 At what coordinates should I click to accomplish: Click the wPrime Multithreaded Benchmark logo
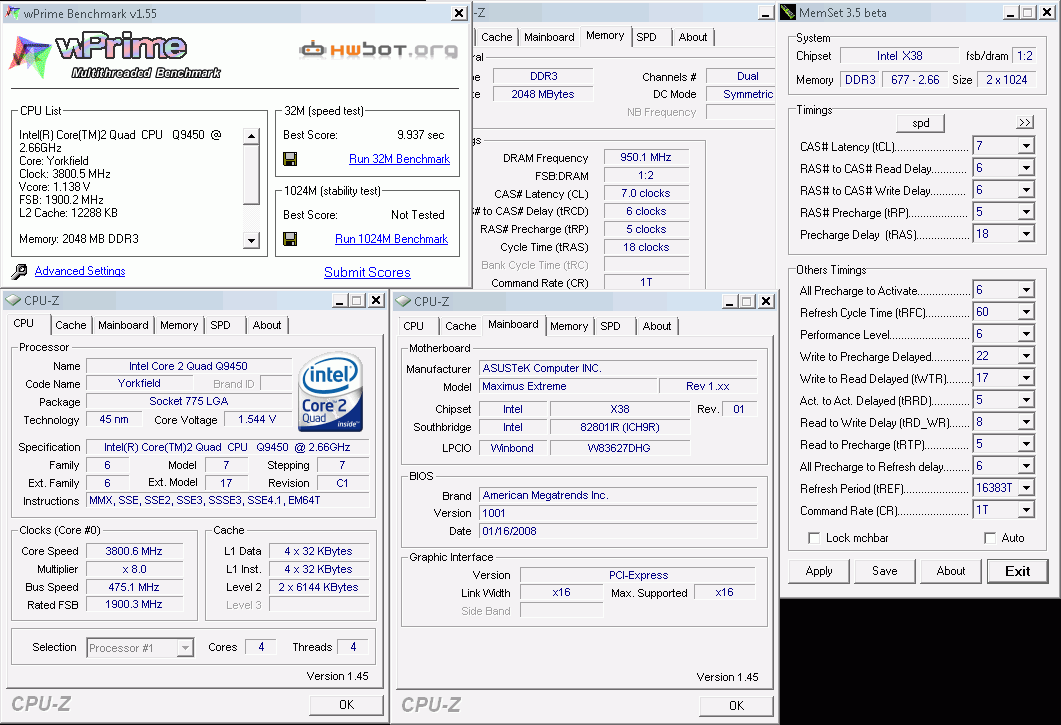[x=116, y=56]
